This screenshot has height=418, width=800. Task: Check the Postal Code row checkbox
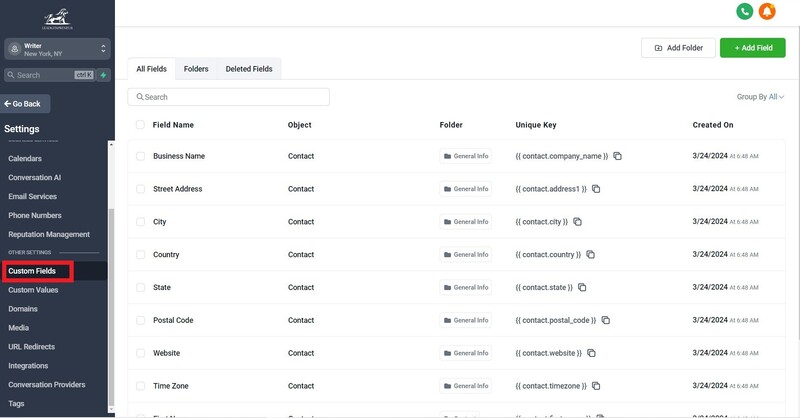140,320
